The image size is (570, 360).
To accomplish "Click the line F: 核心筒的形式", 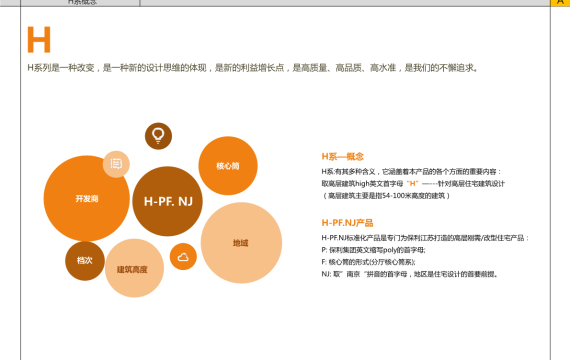I will [x=368, y=262].
